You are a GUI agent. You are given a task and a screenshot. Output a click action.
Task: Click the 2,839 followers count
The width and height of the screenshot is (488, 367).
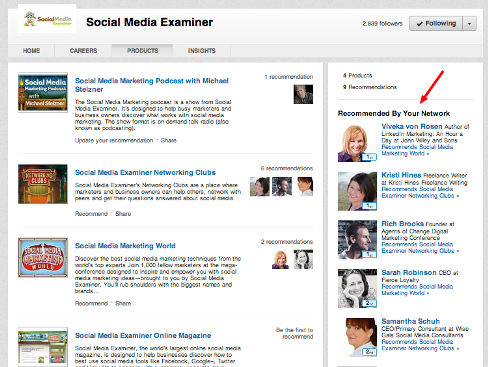pos(382,24)
